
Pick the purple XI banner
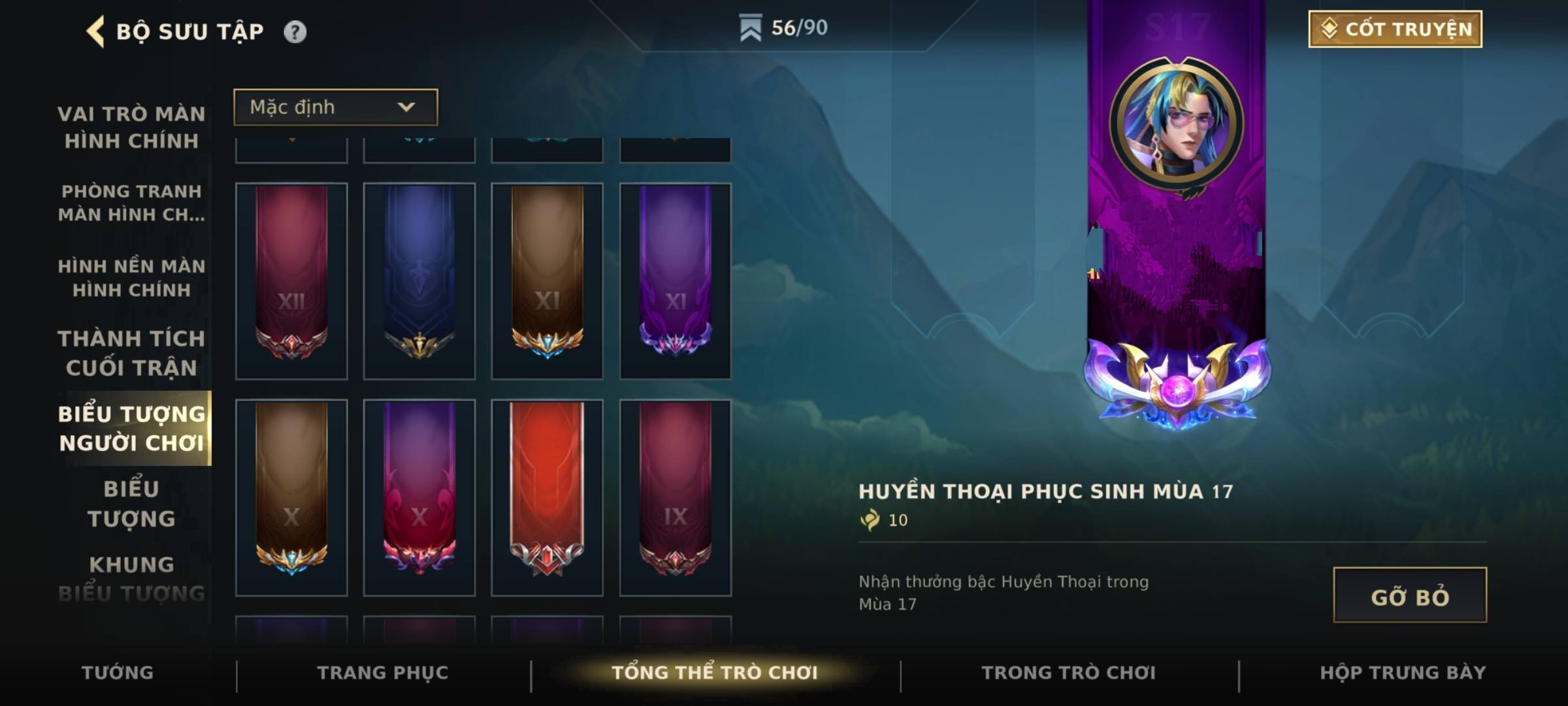676,281
